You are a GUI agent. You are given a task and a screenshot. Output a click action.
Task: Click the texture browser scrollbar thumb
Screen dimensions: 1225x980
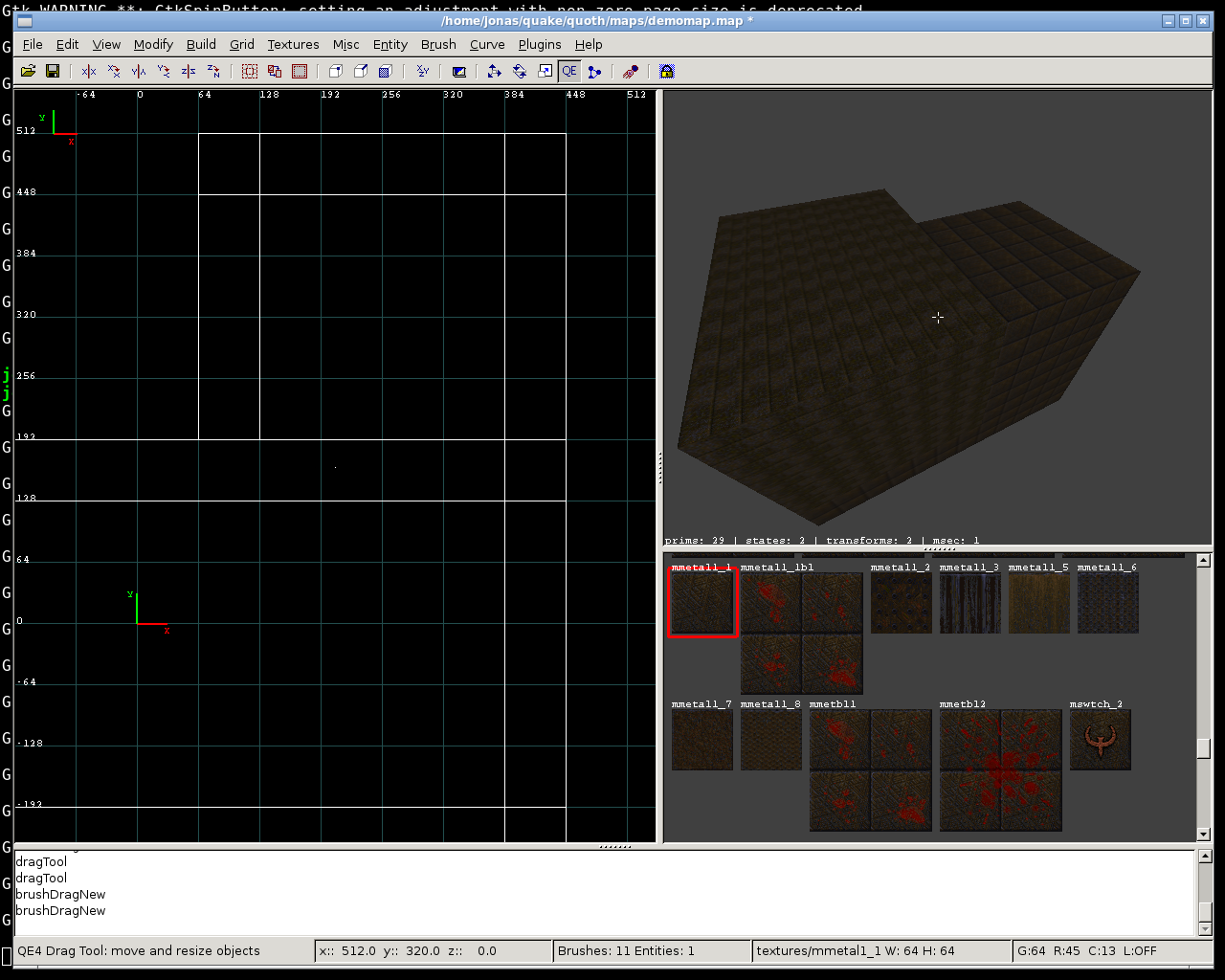[1204, 748]
